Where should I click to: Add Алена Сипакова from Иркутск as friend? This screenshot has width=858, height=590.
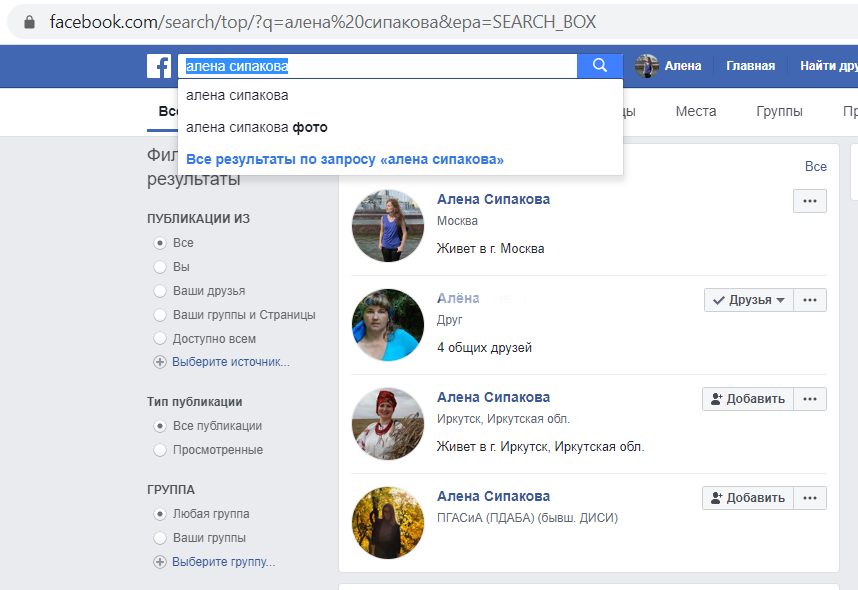(x=747, y=399)
